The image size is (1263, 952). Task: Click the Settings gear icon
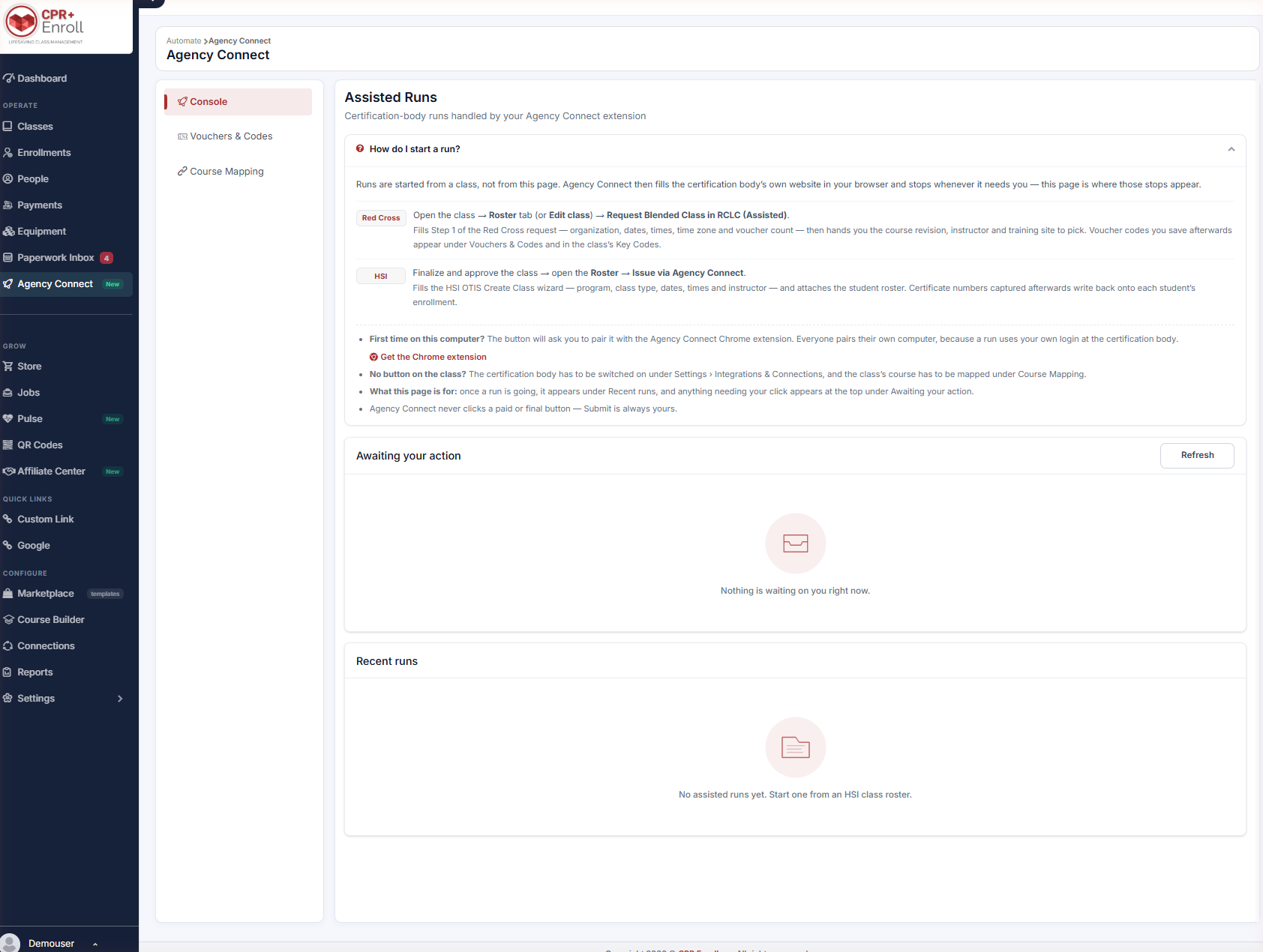pyautogui.click(x=8, y=698)
